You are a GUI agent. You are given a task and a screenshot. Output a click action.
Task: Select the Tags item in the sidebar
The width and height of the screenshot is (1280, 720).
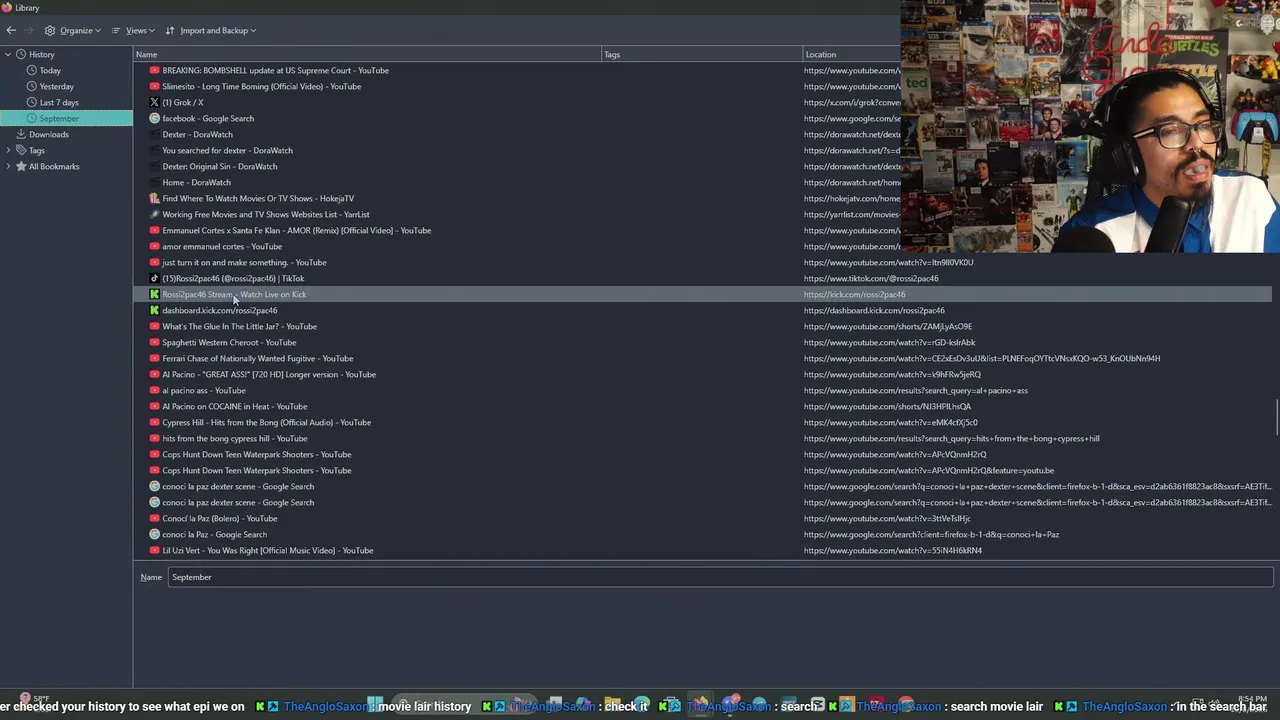point(36,150)
